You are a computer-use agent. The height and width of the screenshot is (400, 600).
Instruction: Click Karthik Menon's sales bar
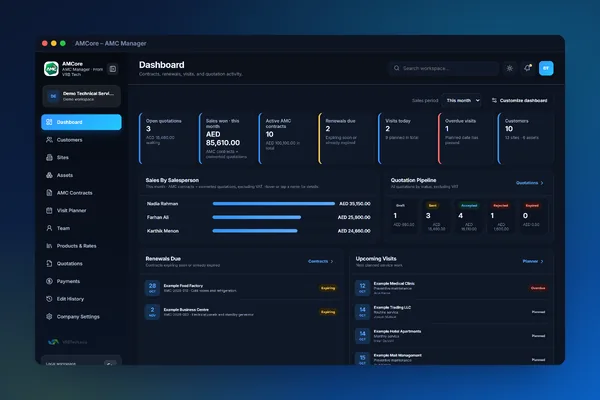pos(255,231)
